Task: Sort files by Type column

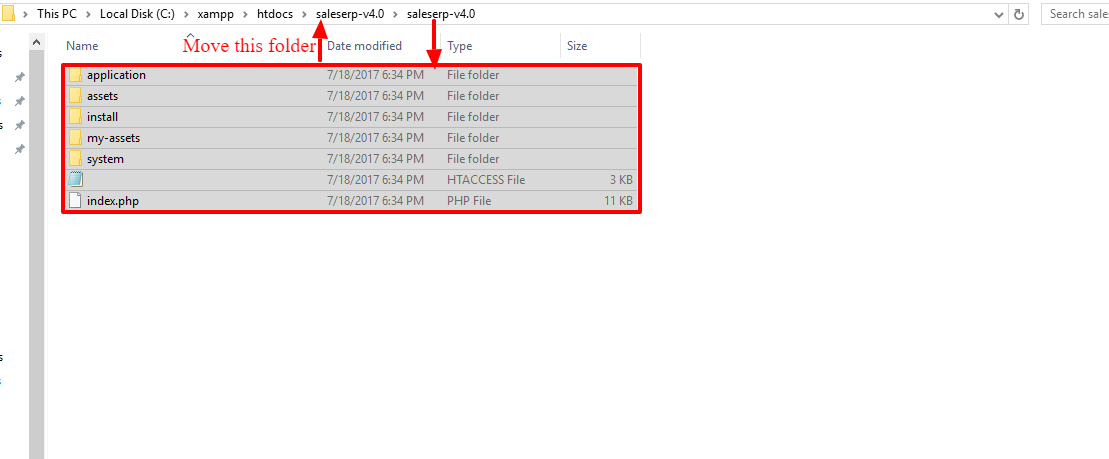Action: click(x=459, y=46)
